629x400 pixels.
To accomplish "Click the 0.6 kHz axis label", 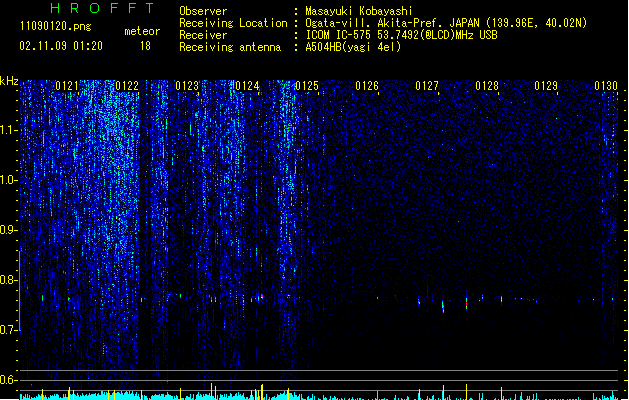I will coord(8,380).
